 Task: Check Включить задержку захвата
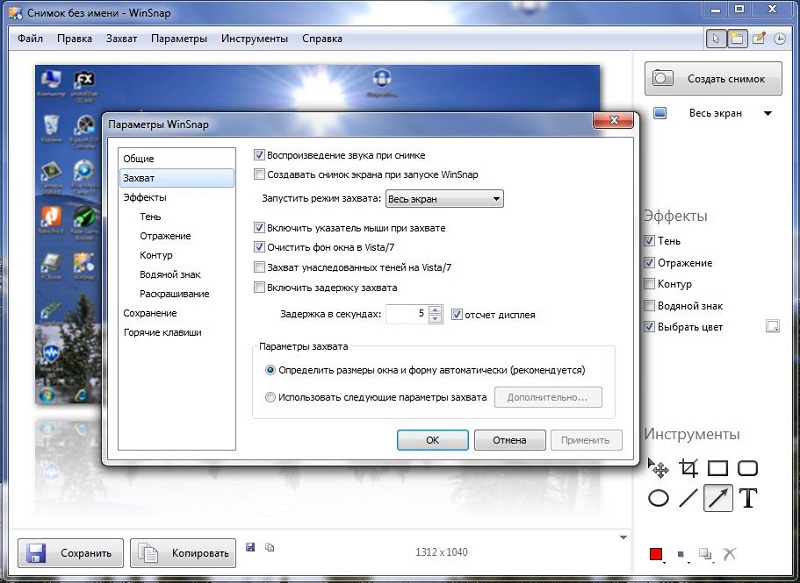tap(259, 287)
